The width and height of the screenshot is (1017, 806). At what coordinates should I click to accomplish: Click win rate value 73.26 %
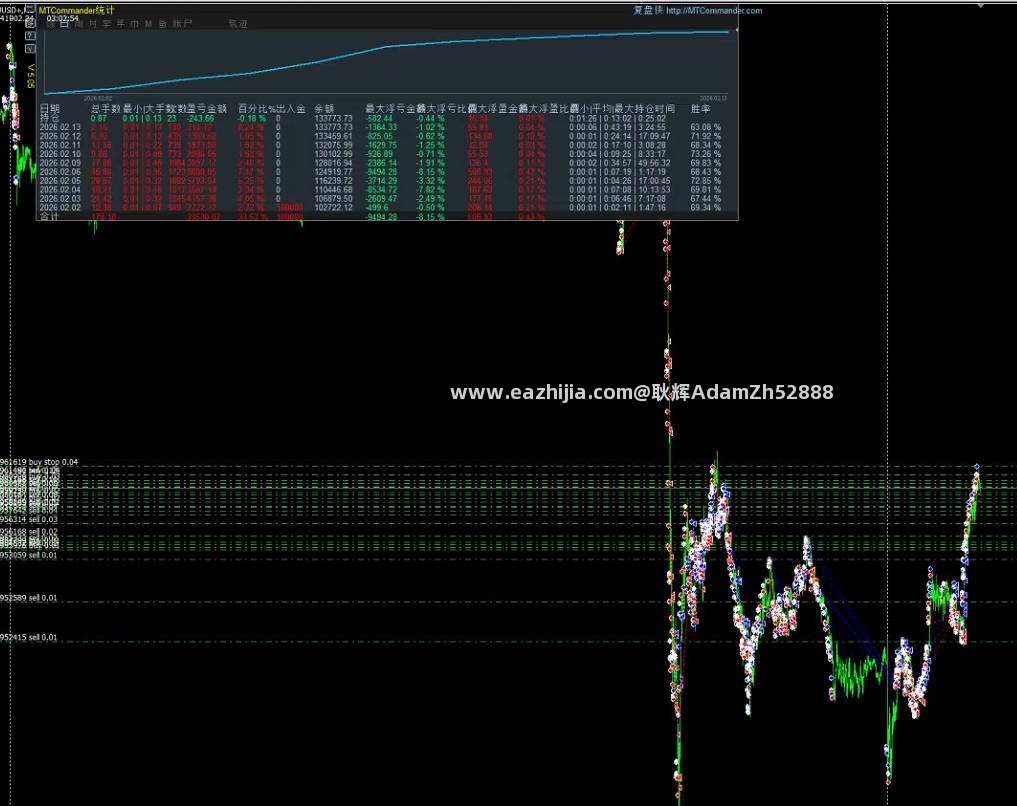tap(706, 154)
